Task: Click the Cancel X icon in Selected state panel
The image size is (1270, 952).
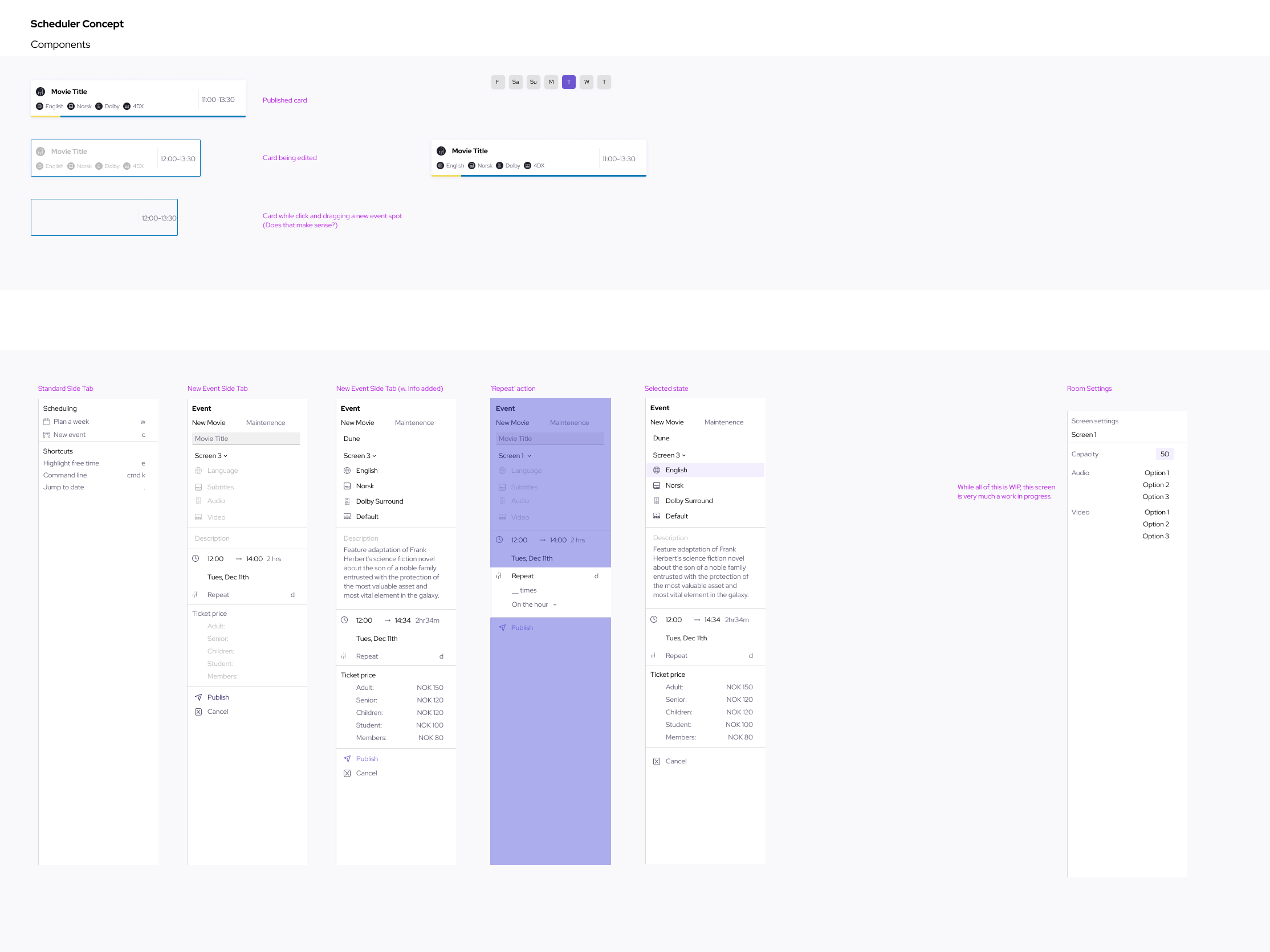Action: 656,762
